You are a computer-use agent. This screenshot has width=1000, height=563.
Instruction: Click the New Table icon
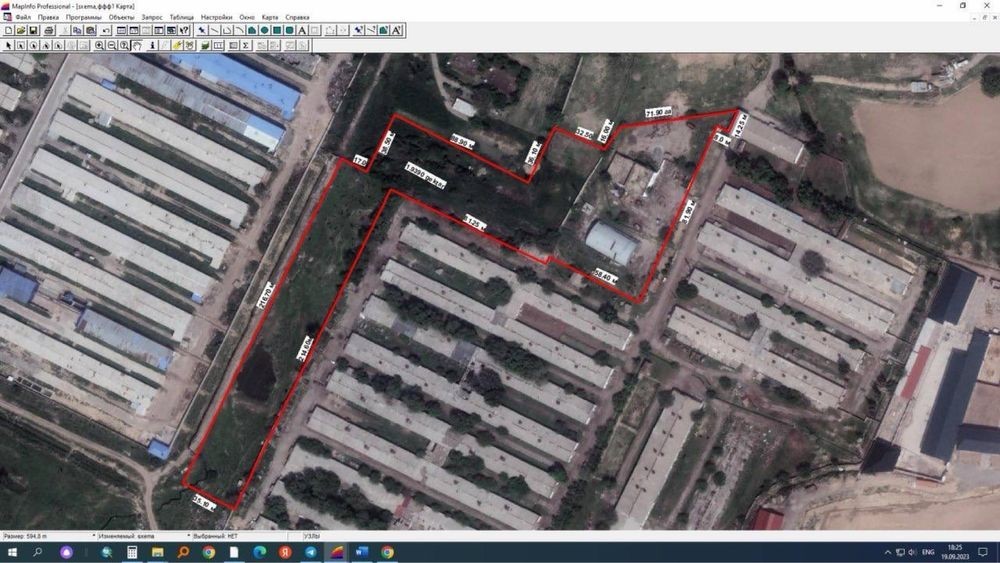click(8, 31)
